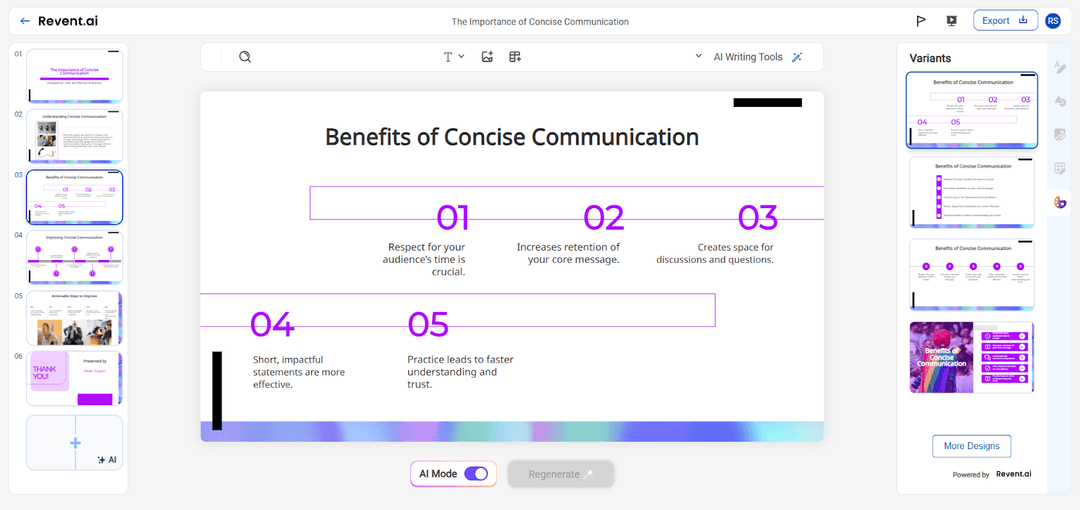1080x510 pixels.
Task: Click the add image icon
Action: pyautogui.click(x=487, y=57)
